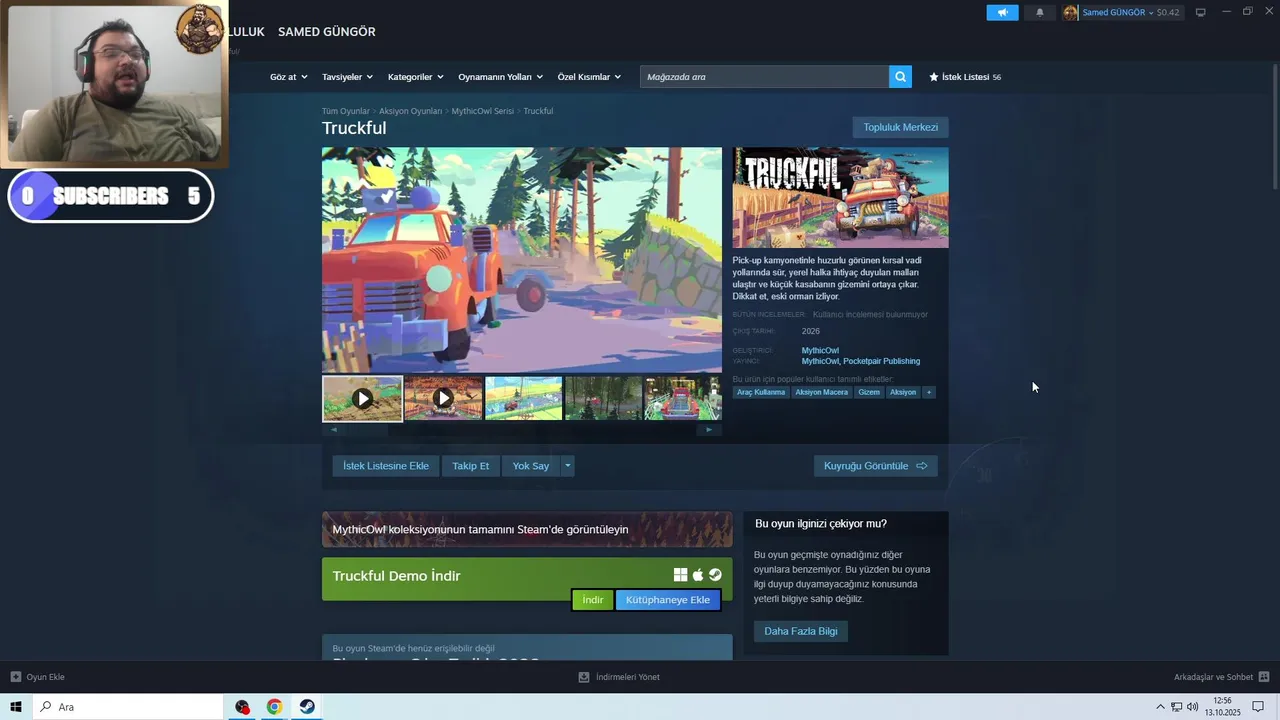This screenshot has width=1280, height=720.
Task: Expand the Kategoriler dropdown menu
Action: coord(416,77)
